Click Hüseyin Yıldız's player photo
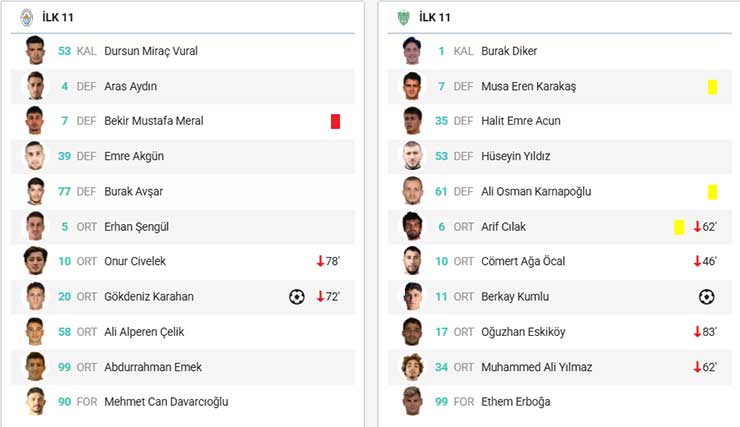Image resolution: width=740 pixels, height=427 pixels. pyautogui.click(x=413, y=156)
